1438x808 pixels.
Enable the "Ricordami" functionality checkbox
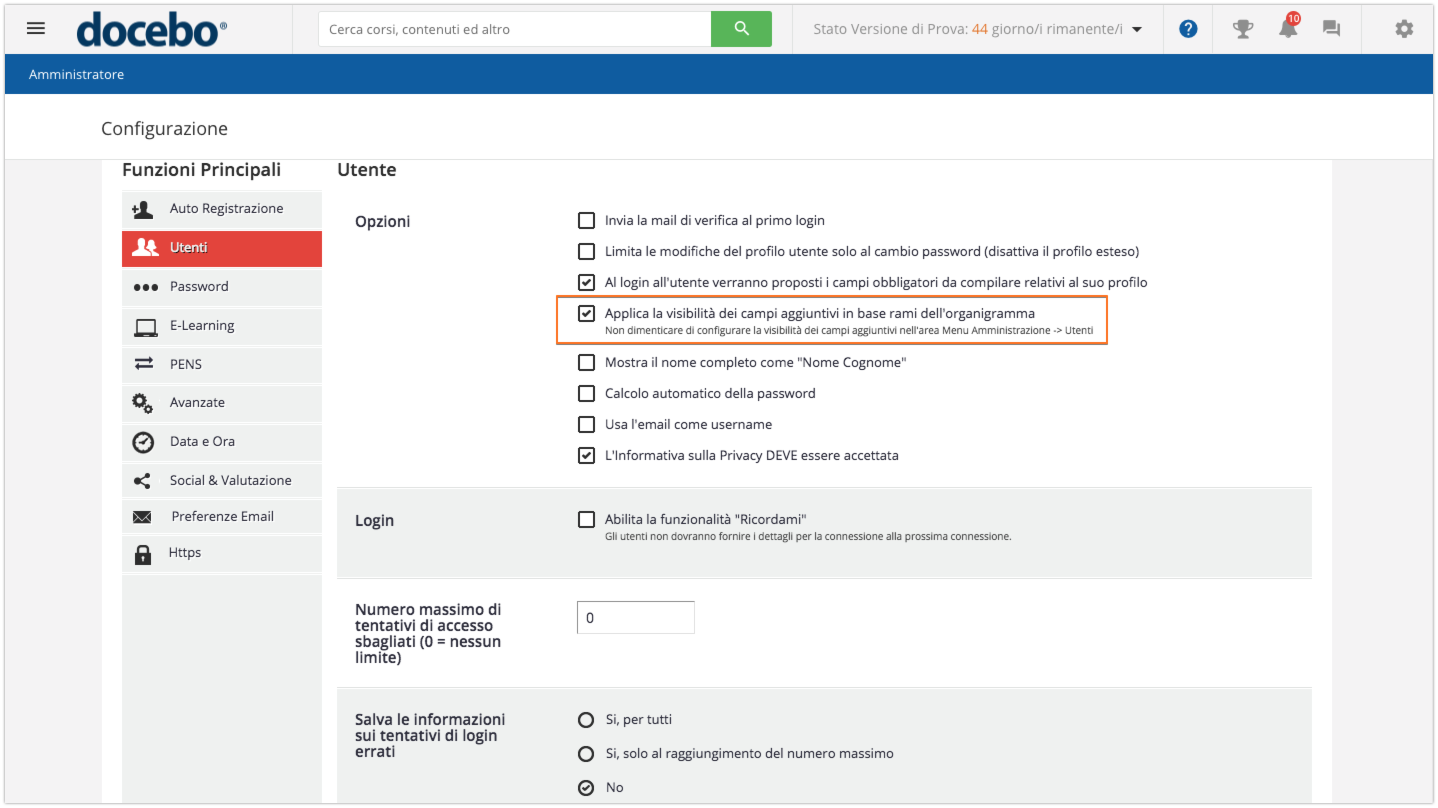coord(587,519)
